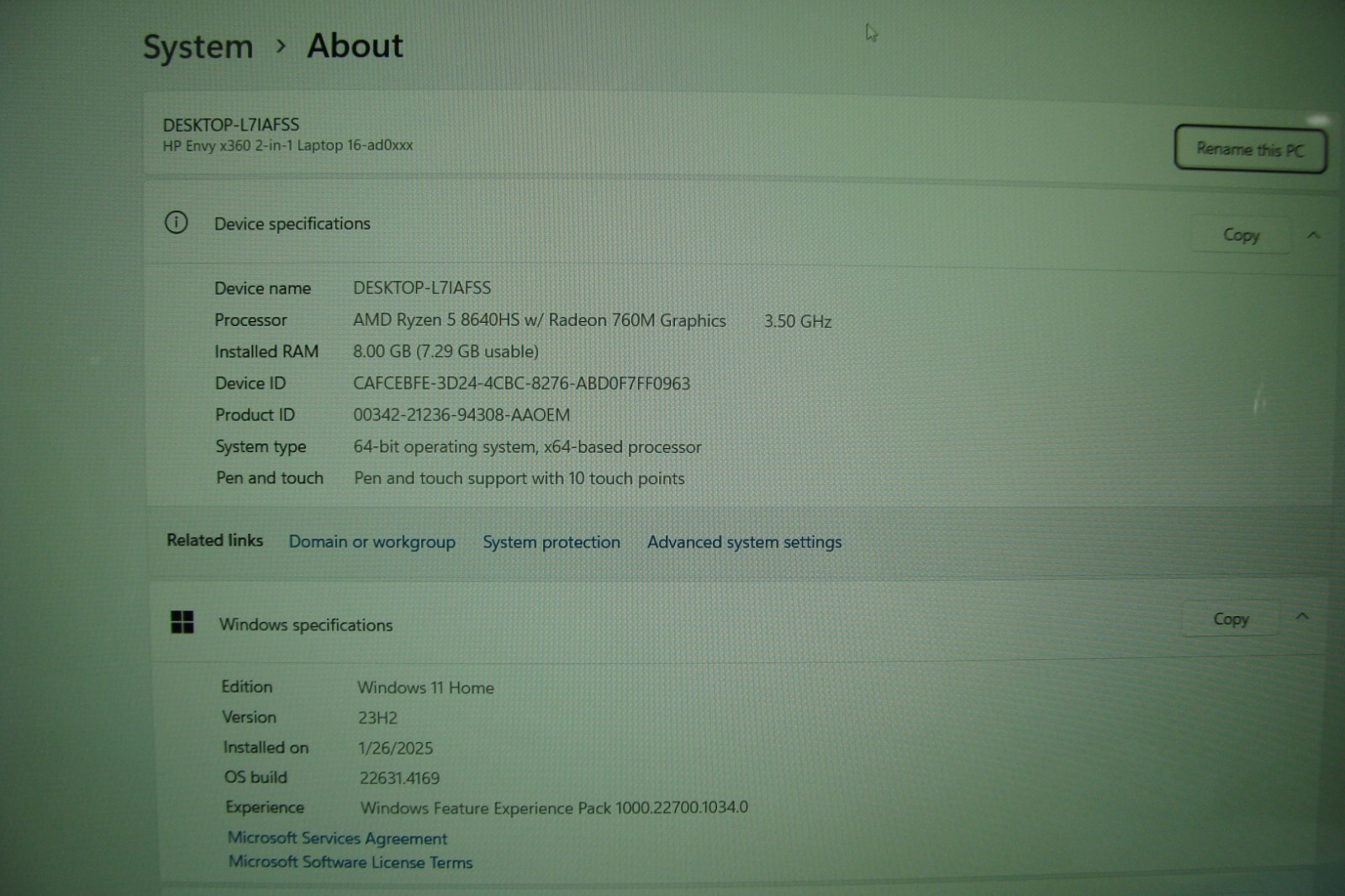
Task: Select the Device name value DESKTOP-L7IAFSS
Action: [x=422, y=287]
